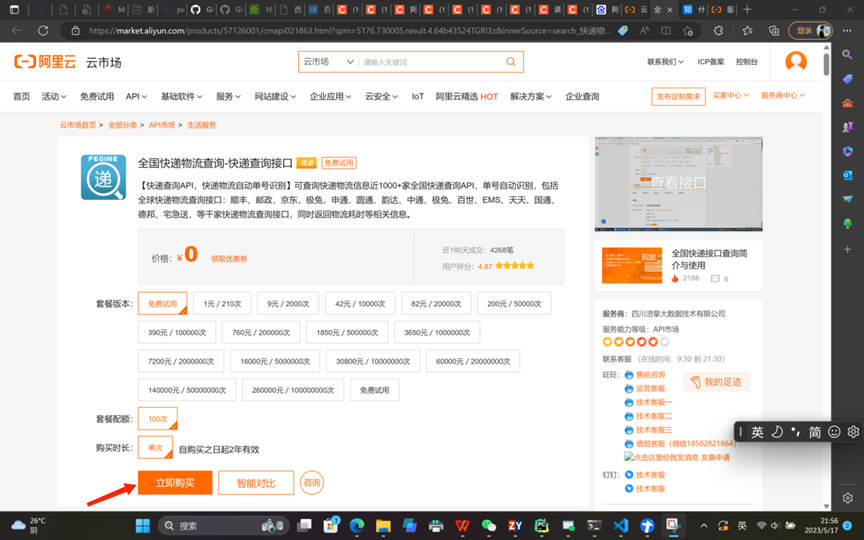Click the Edge sidebar add plus icon
Viewport: 864px width, 540px height.
tap(847, 250)
